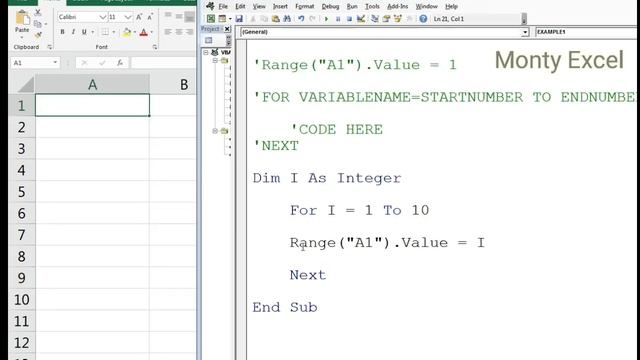This screenshot has width=640, height=360.
Task: Toggle Italic formatting in Excel
Action: (73, 32)
